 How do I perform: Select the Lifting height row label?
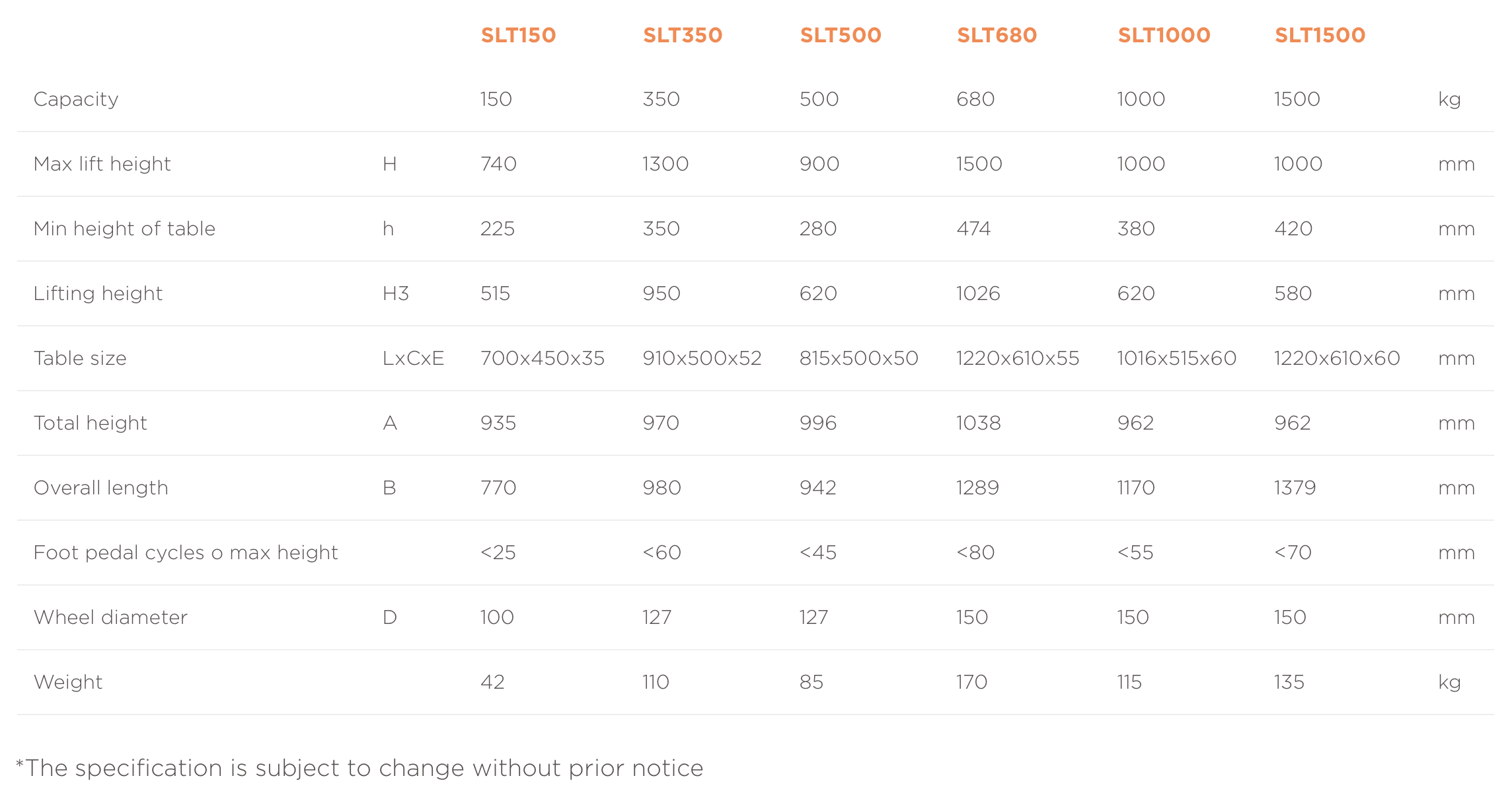[98, 293]
